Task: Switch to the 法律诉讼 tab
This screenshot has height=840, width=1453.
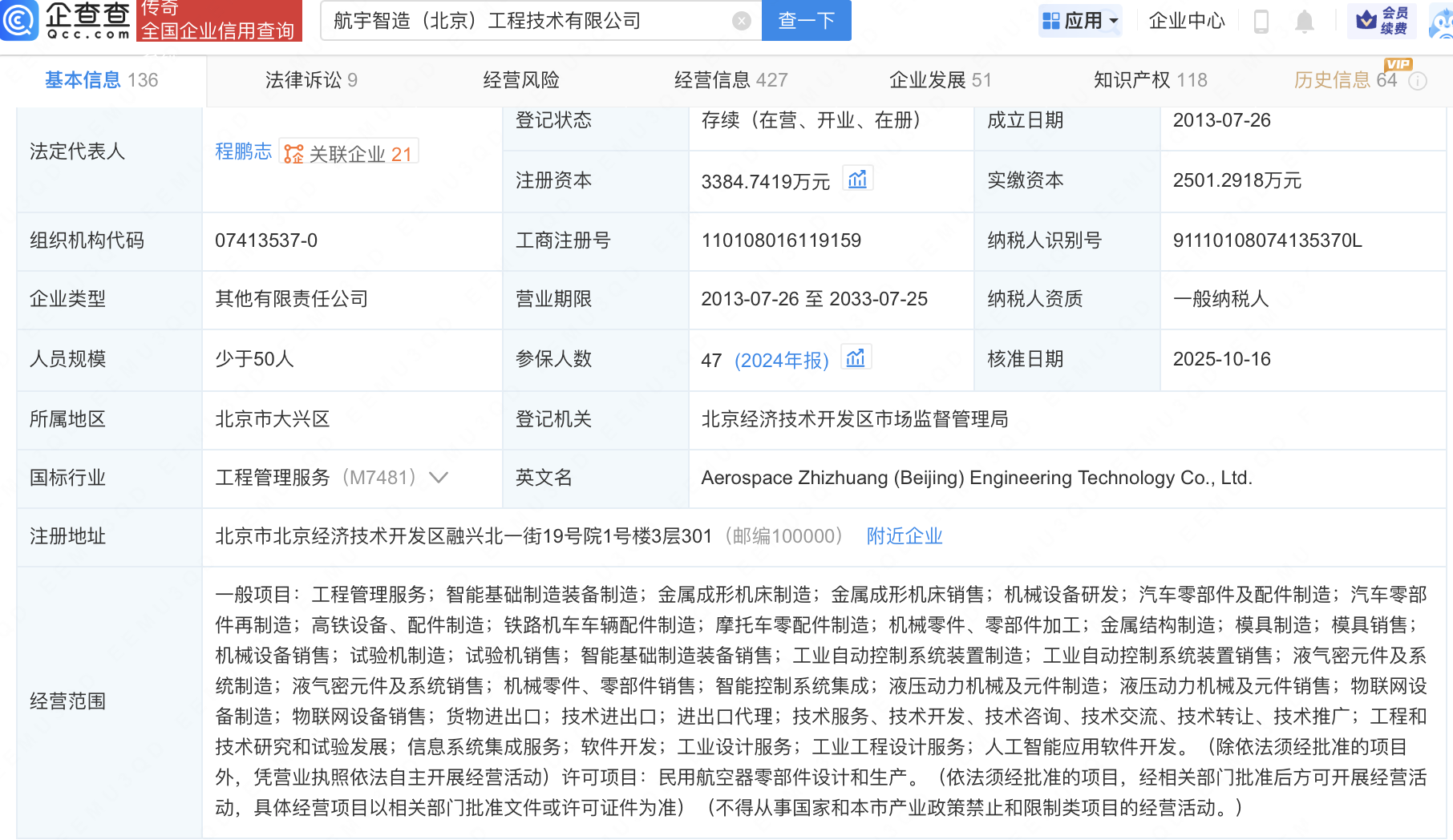Action: [x=310, y=80]
